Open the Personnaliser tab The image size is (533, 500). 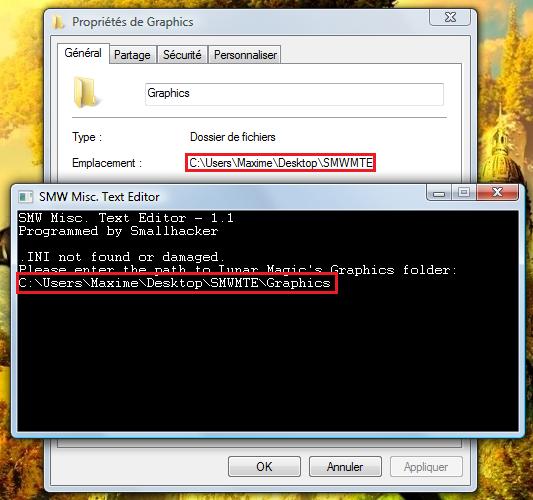tap(245, 55)
